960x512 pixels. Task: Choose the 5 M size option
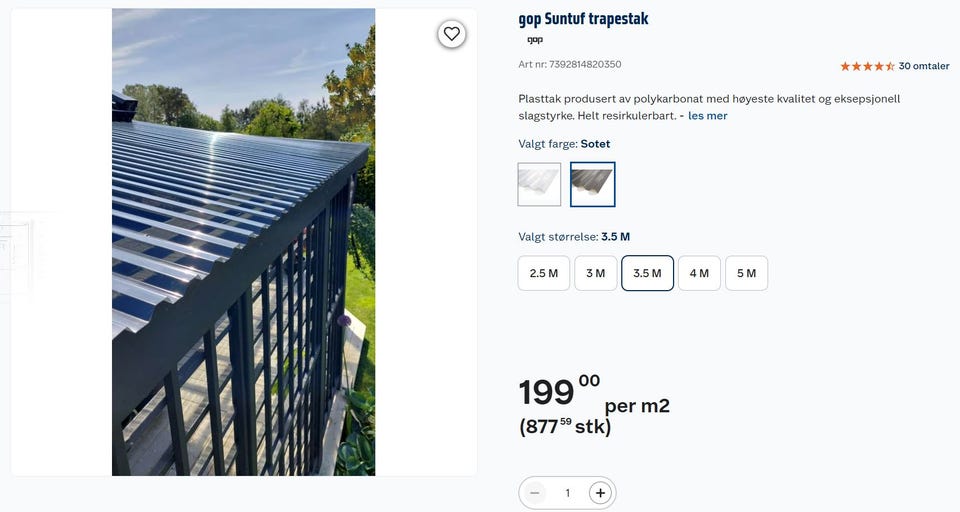pyautogui.click(x=746, y=273)
